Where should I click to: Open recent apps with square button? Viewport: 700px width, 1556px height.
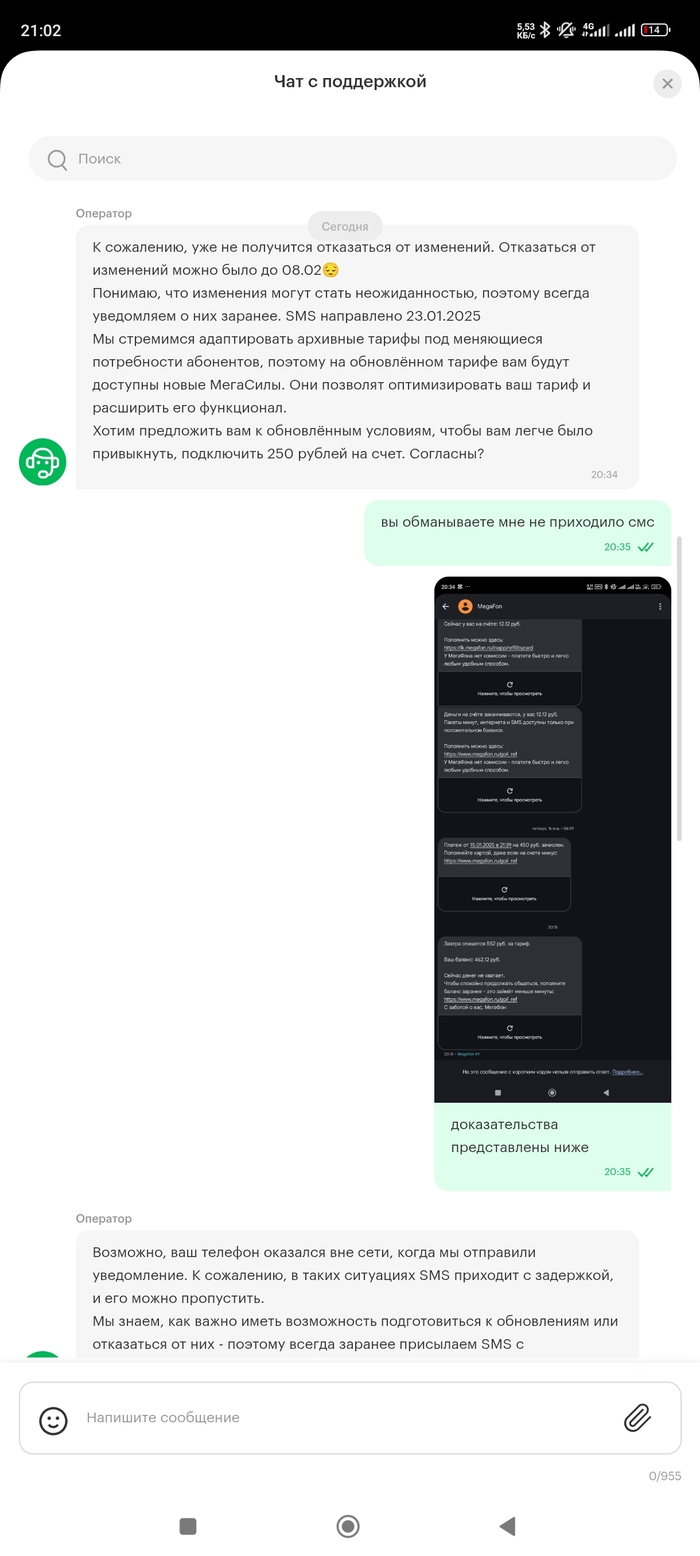coord(187,1526)
